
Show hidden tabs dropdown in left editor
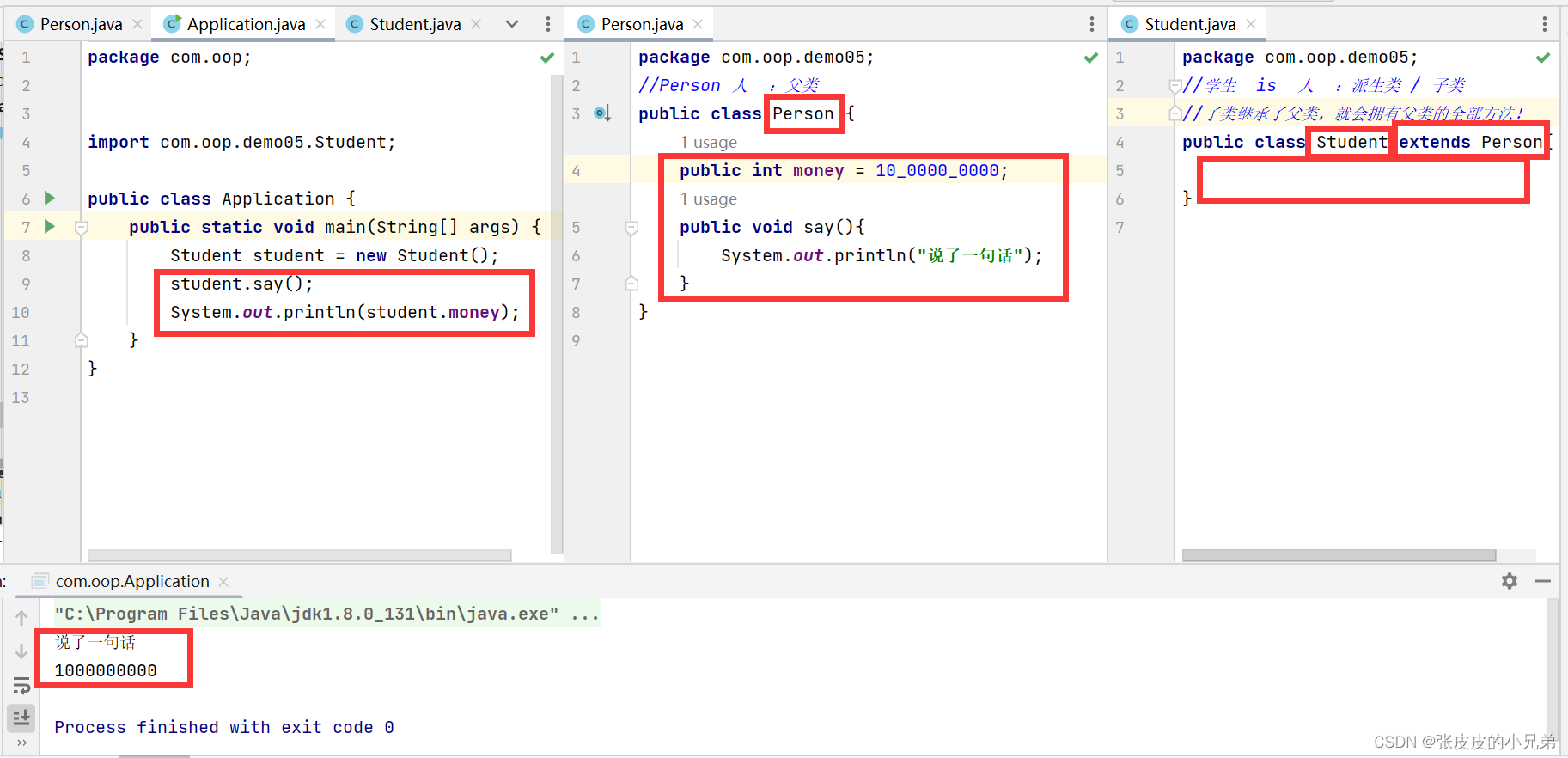[512, 24]
